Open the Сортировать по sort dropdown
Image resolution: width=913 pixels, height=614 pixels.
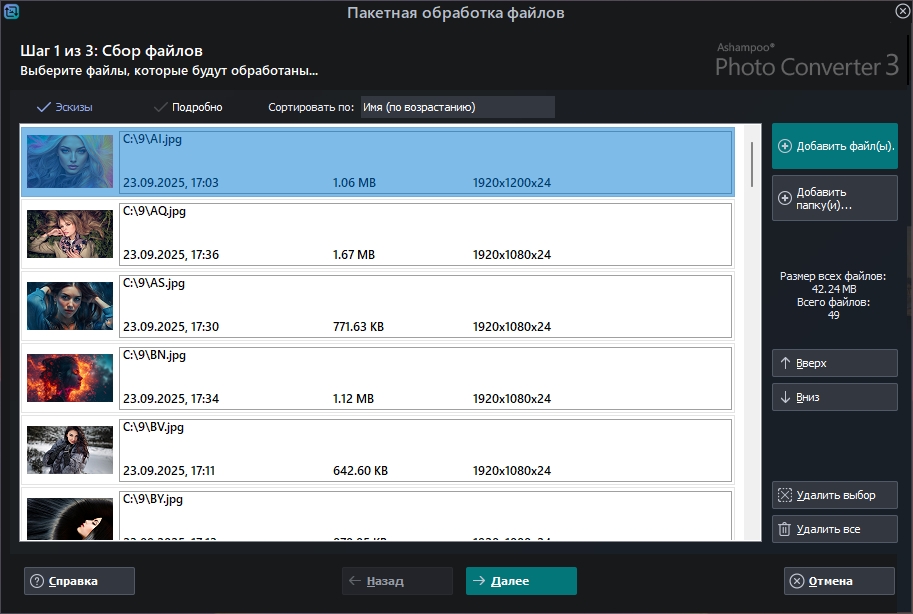click(457, 107)
